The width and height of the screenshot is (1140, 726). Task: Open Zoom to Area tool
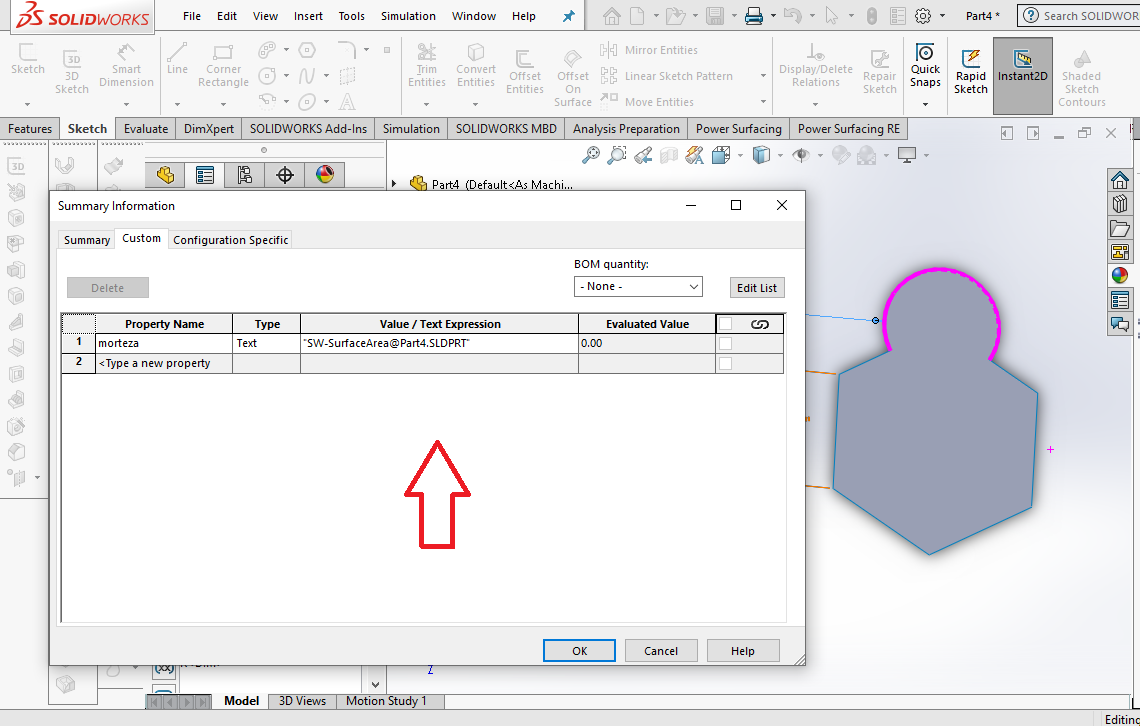pyautogui.click(x=617, y=155)
